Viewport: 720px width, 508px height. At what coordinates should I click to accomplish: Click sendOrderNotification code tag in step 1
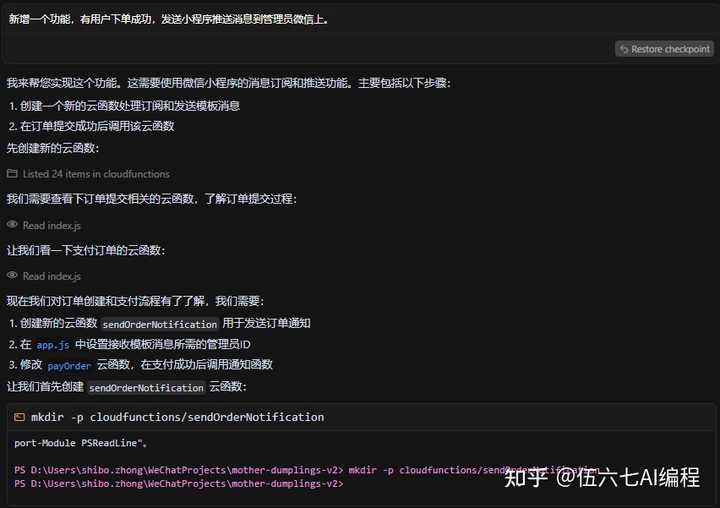click(160, 324)
